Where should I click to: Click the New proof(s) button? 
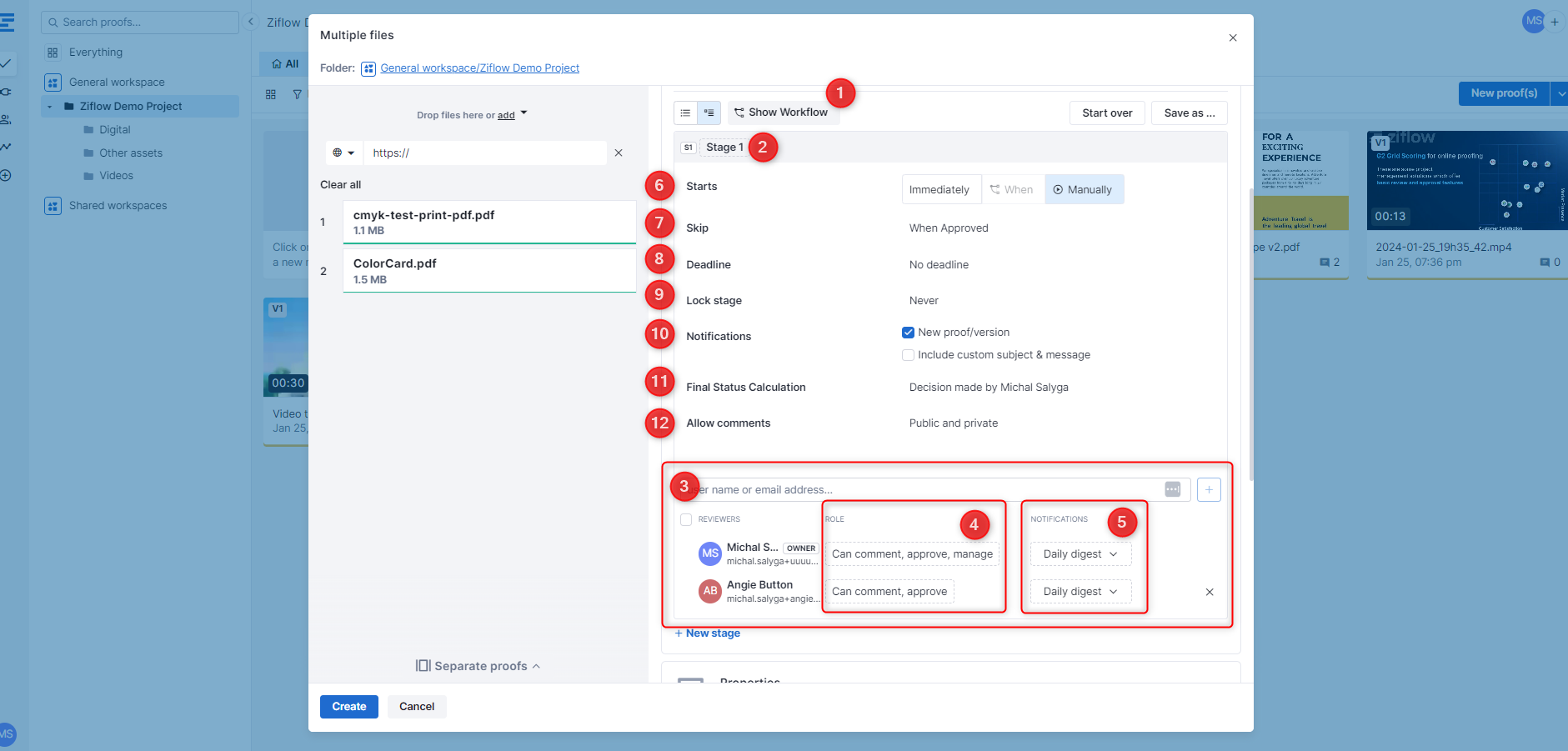coord(1504,93)
